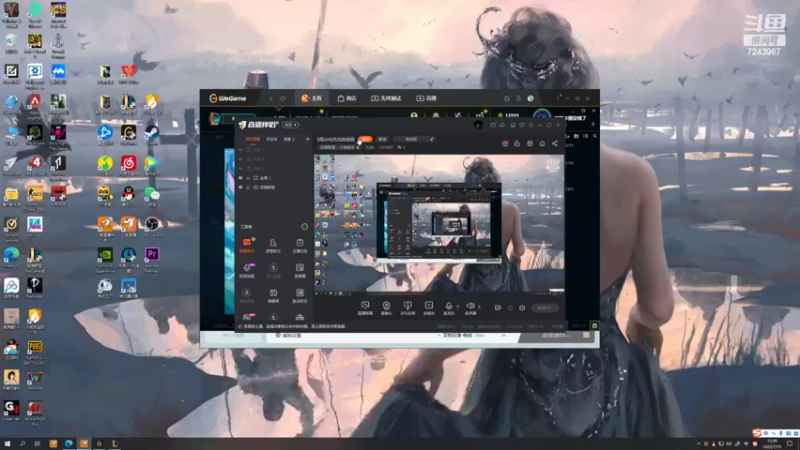Toggle eye of third dimmed source row
Image resolution: width=800 pixels, height=450 pixels.
pyautogui.click(x=241, y=168)
